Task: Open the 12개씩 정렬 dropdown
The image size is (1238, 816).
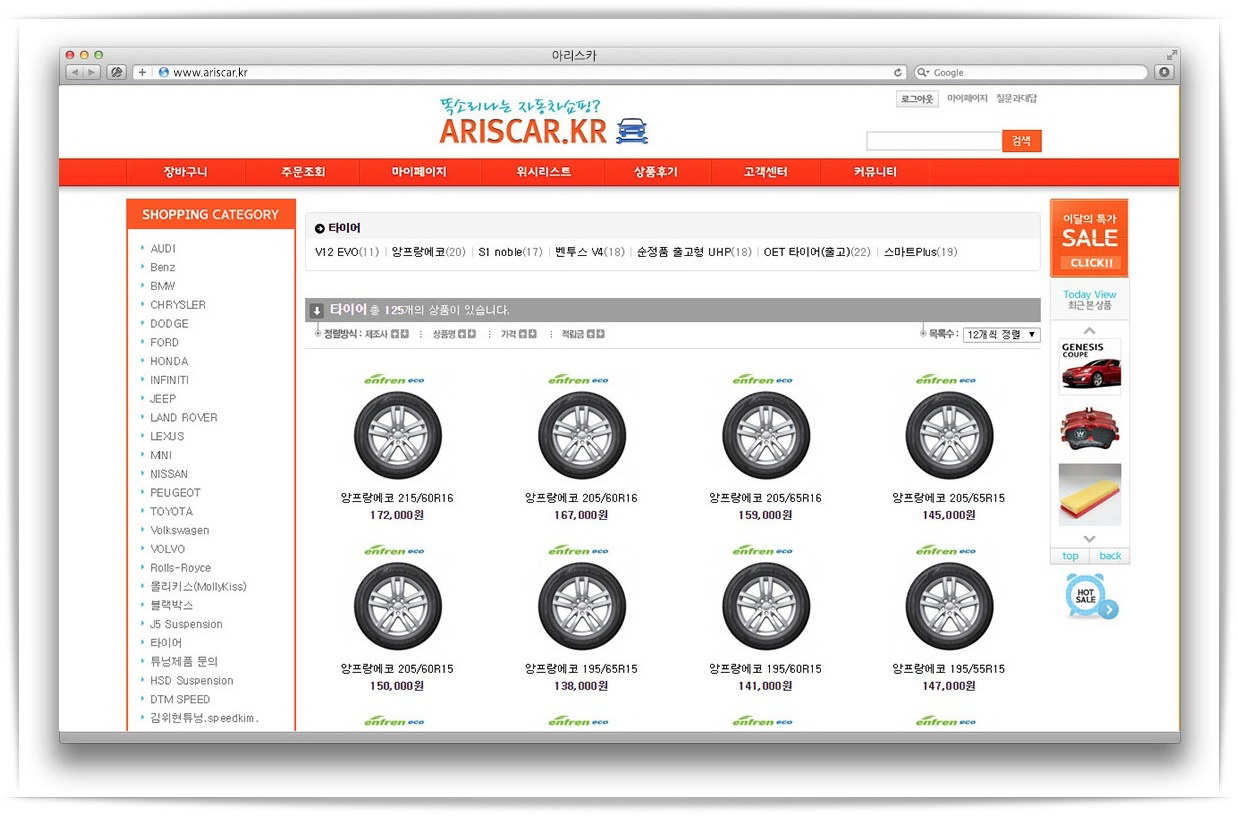Action: tap(1001, 335)
